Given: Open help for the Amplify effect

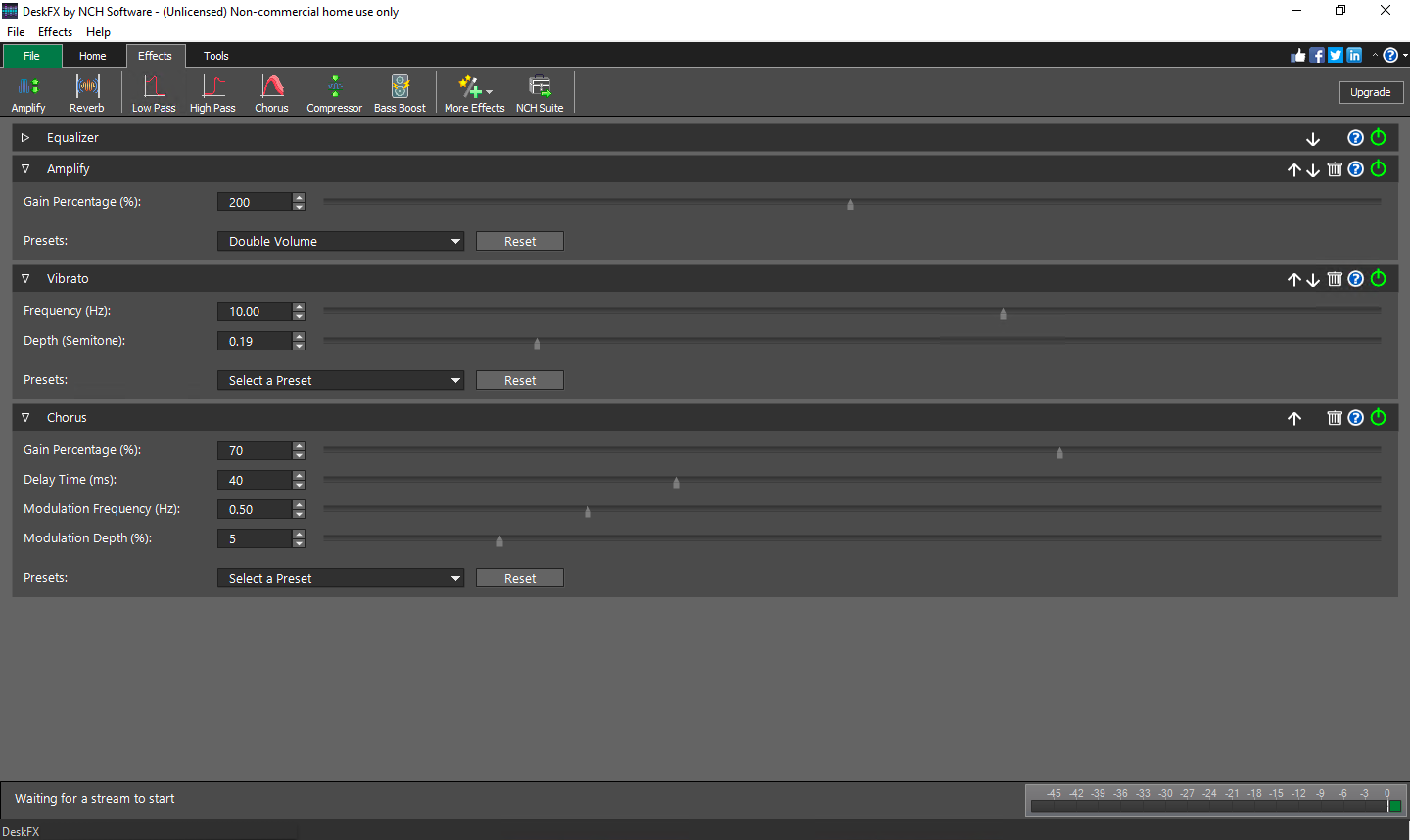Looking at the screenshot, I should point(1355,168).
